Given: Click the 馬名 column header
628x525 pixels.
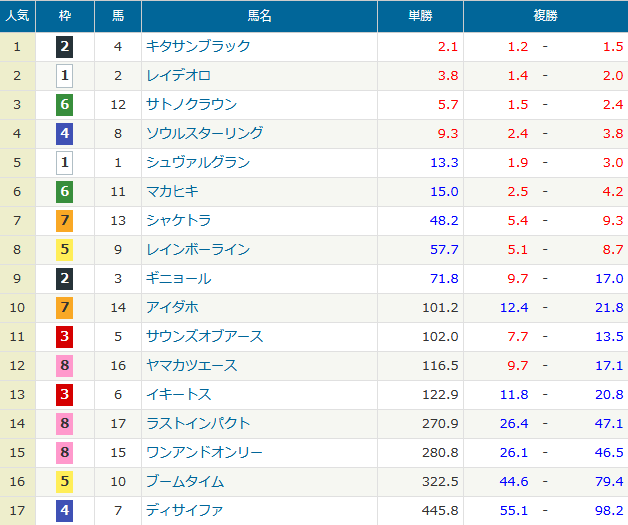Looking at the screenshot, I should click(x=260, y=16).
